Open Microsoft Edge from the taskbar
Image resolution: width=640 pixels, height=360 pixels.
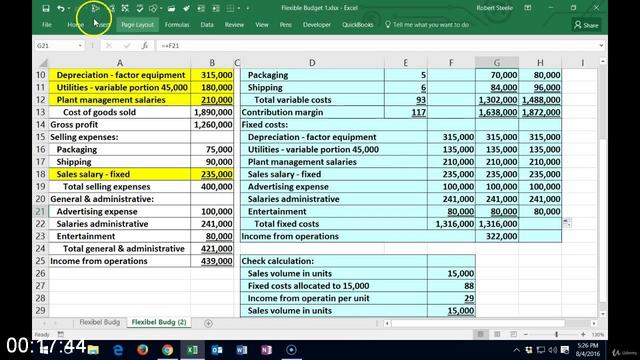118,350
